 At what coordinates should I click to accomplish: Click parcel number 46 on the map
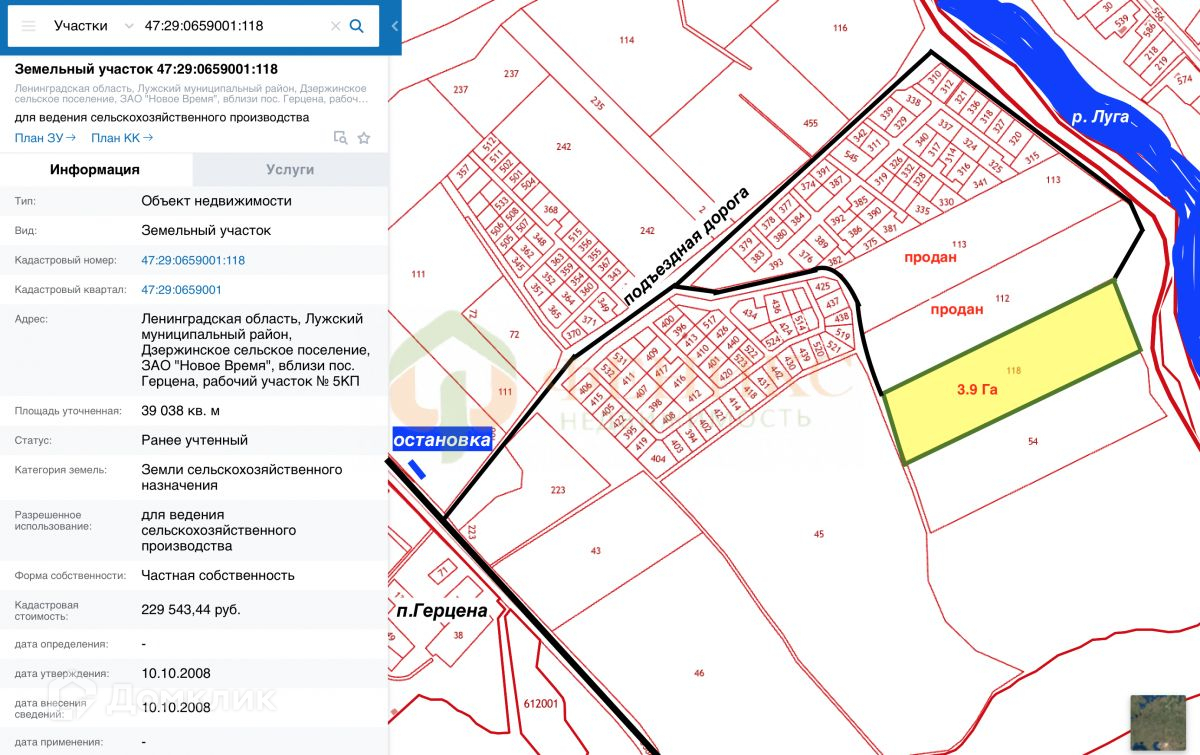pyautogui.click(x=699, y=673)
